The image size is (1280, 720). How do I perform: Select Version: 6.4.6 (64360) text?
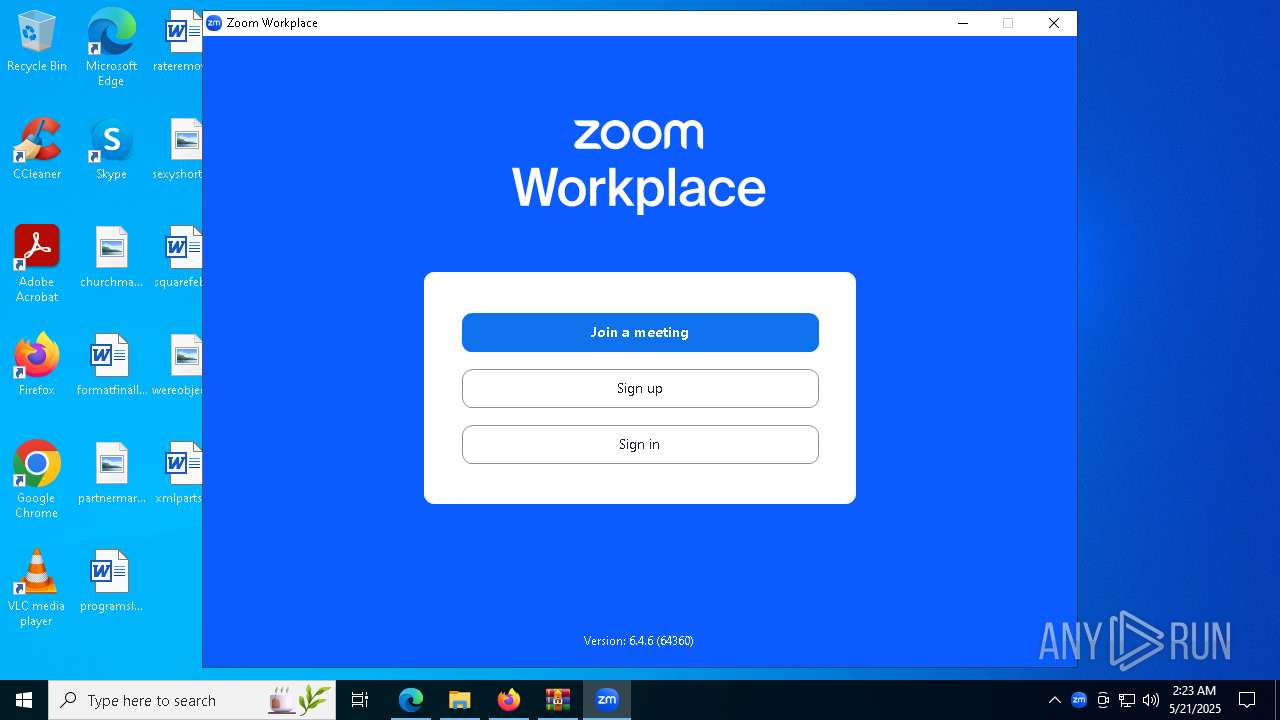[639, 641]
